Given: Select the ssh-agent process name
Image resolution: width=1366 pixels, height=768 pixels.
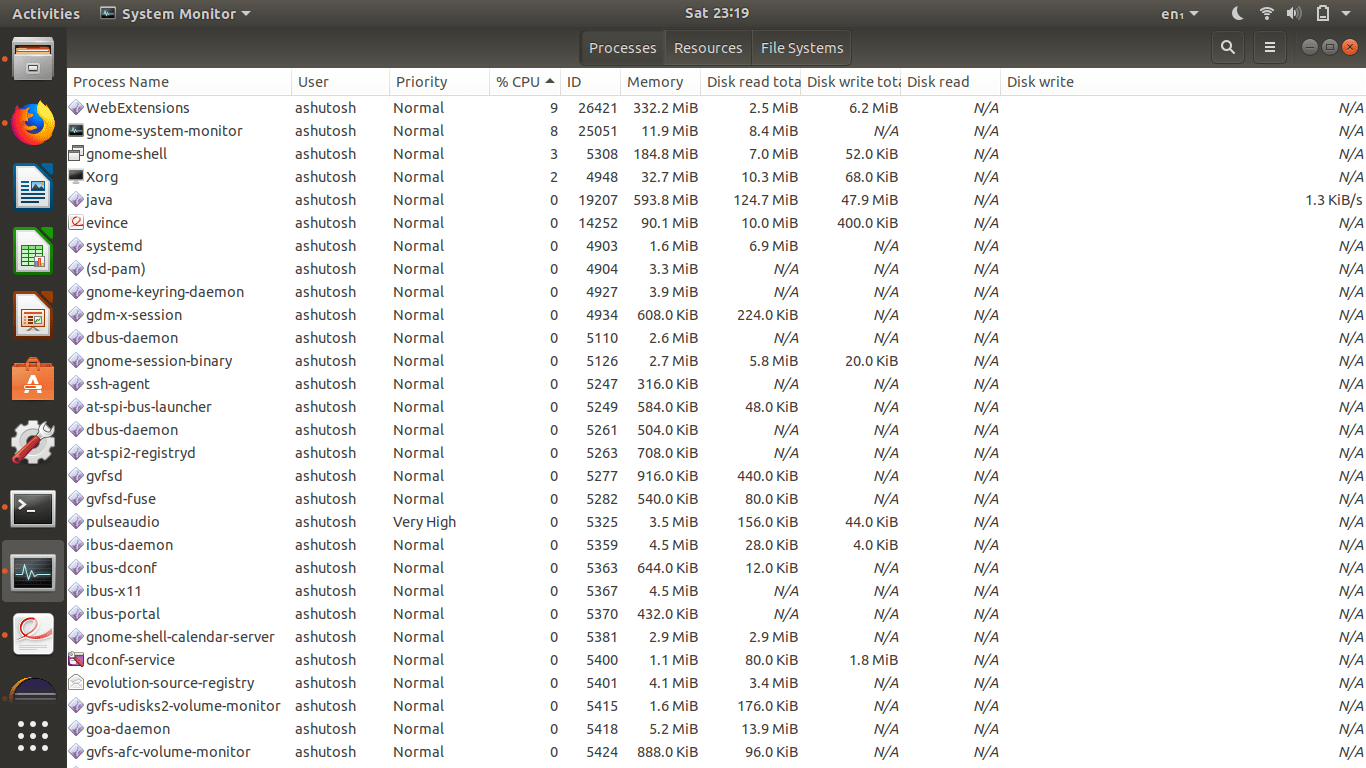Looking at the screenshot, I should [x=118, y=383].
